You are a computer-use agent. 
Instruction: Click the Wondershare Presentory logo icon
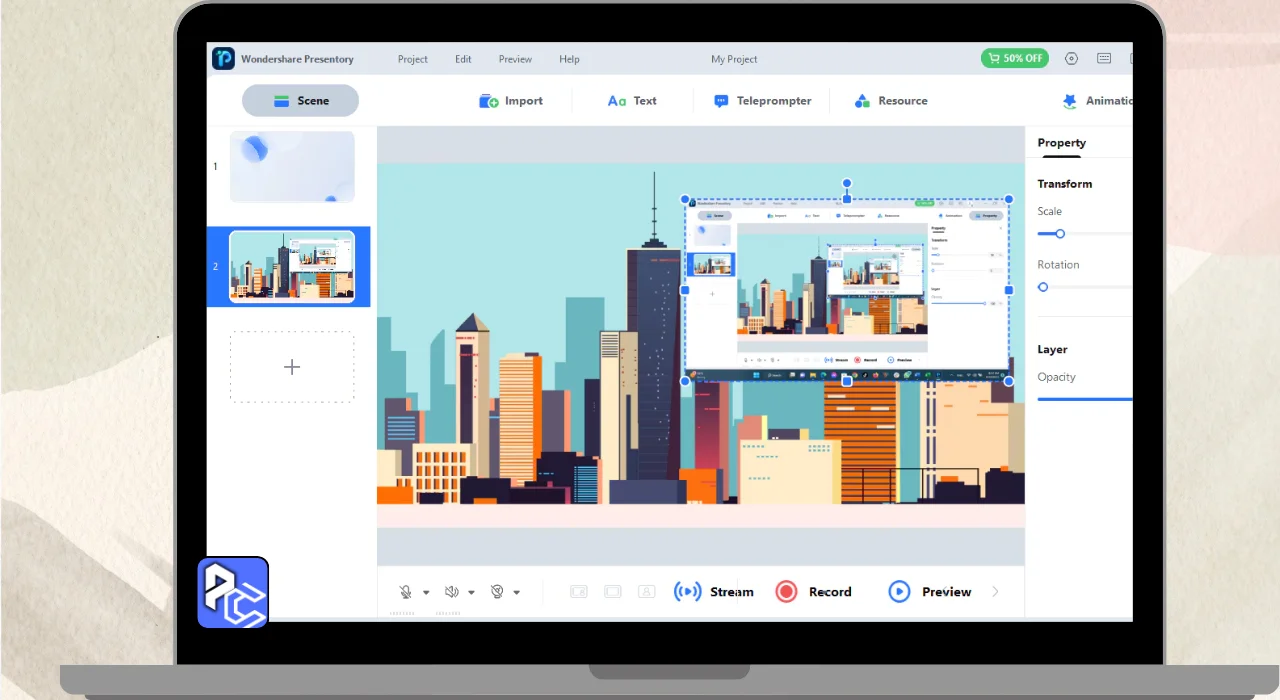click(x=223, y=59)
